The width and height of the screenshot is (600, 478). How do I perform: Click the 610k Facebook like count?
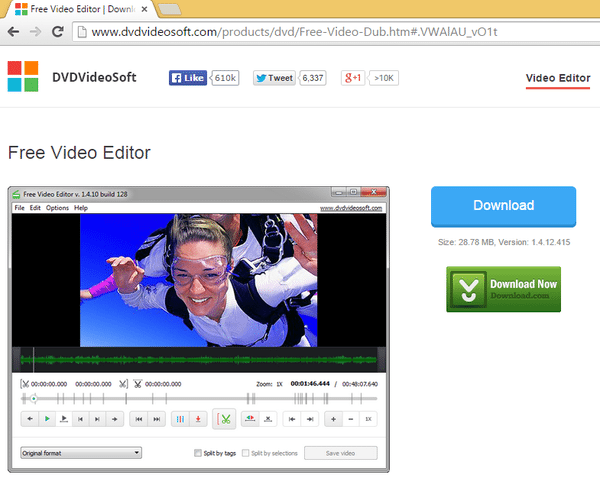coord(225,78)
